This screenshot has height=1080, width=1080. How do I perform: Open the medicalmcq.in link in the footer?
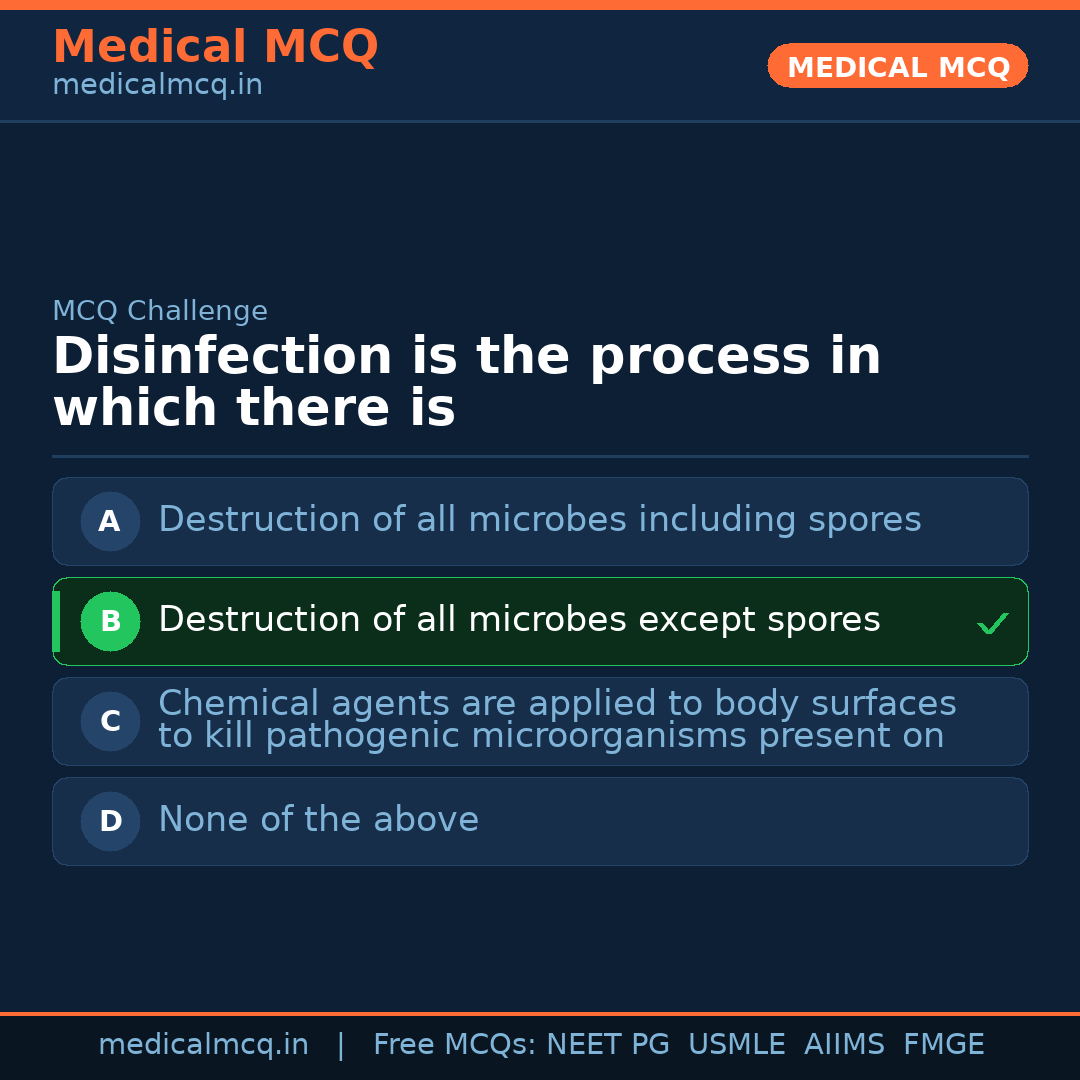click(x=203, y=1045)
